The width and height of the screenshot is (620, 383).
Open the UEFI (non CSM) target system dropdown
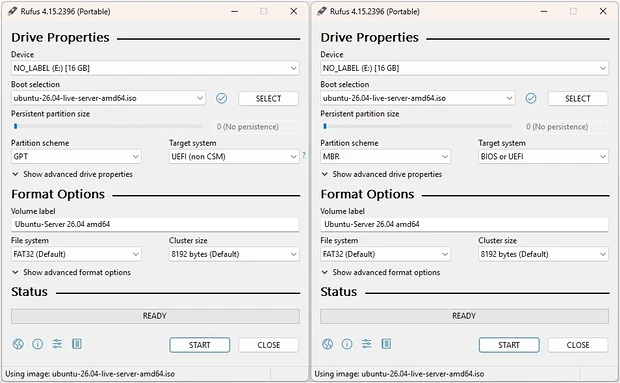(234, 157)
